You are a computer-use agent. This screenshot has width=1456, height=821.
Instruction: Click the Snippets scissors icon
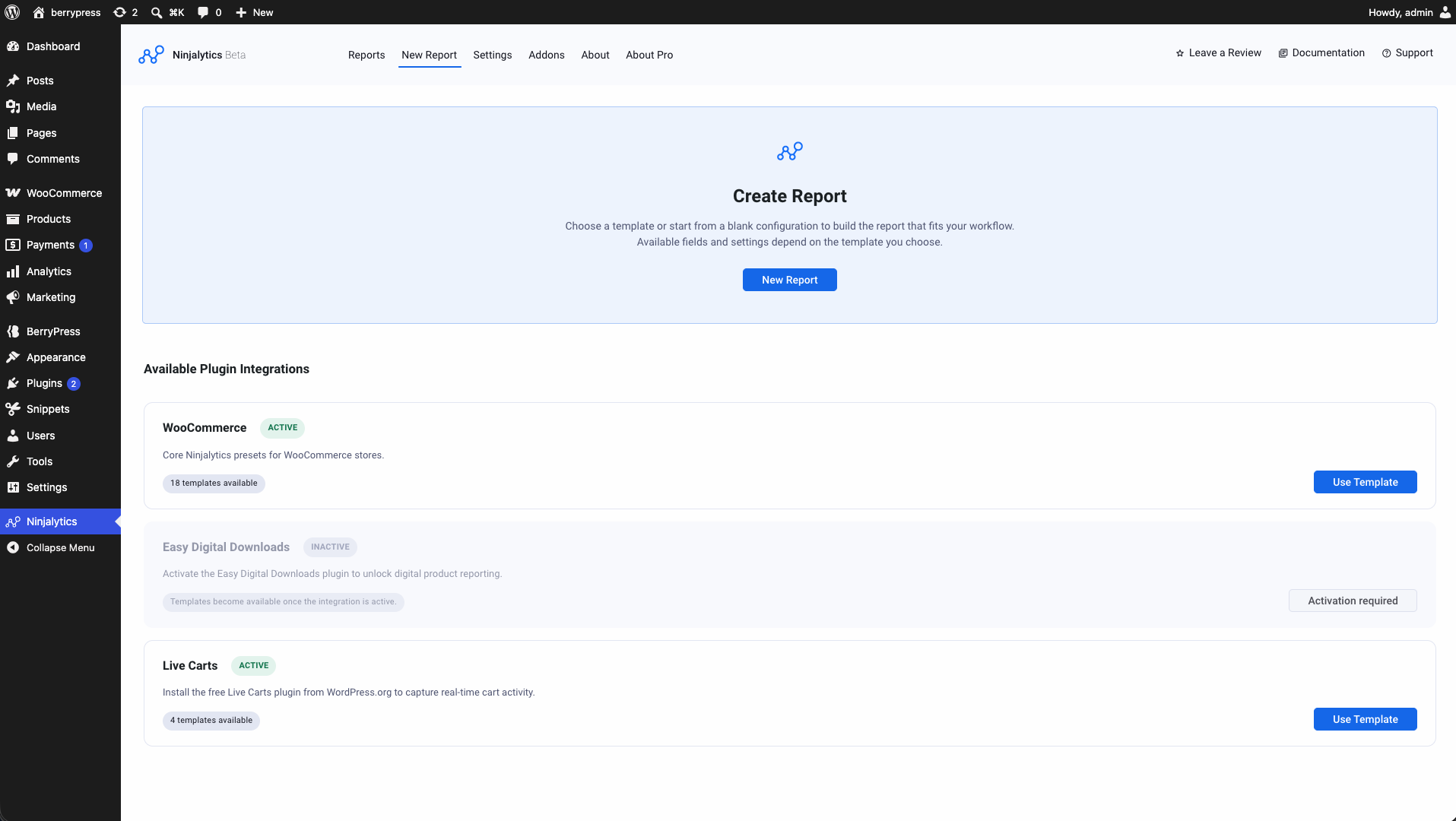[x=13, y=409]
